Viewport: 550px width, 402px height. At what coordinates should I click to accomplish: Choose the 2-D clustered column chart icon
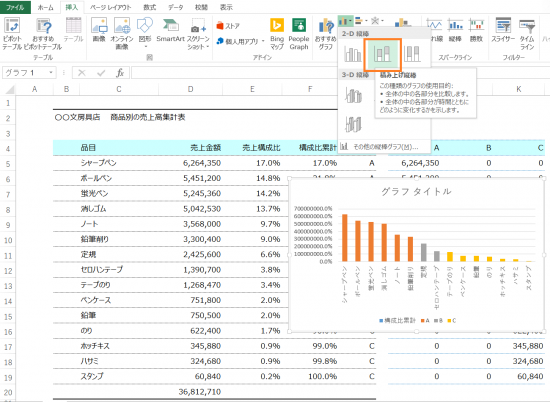coord(353,54)
